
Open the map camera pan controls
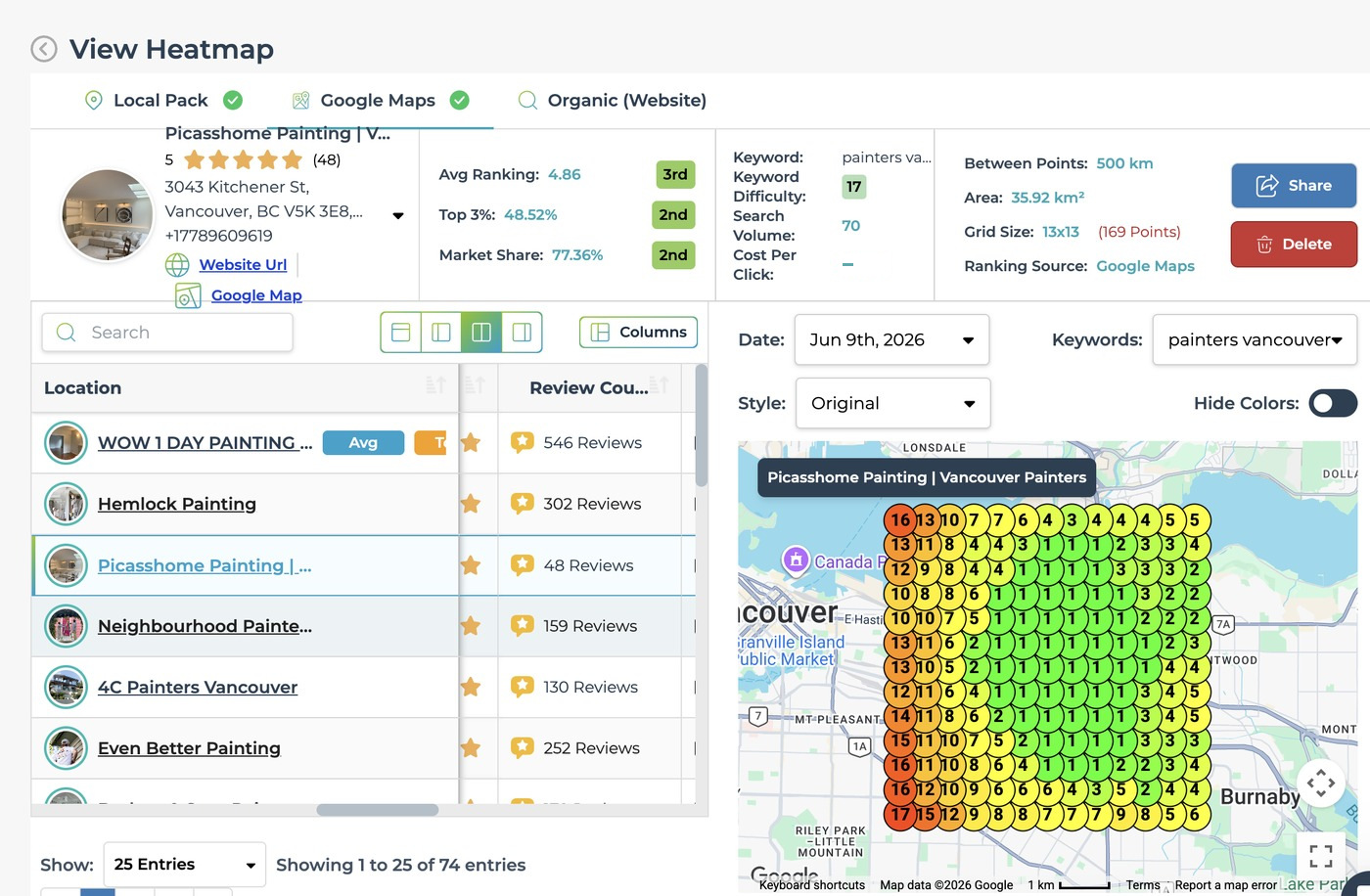[x=1321, y=783]
